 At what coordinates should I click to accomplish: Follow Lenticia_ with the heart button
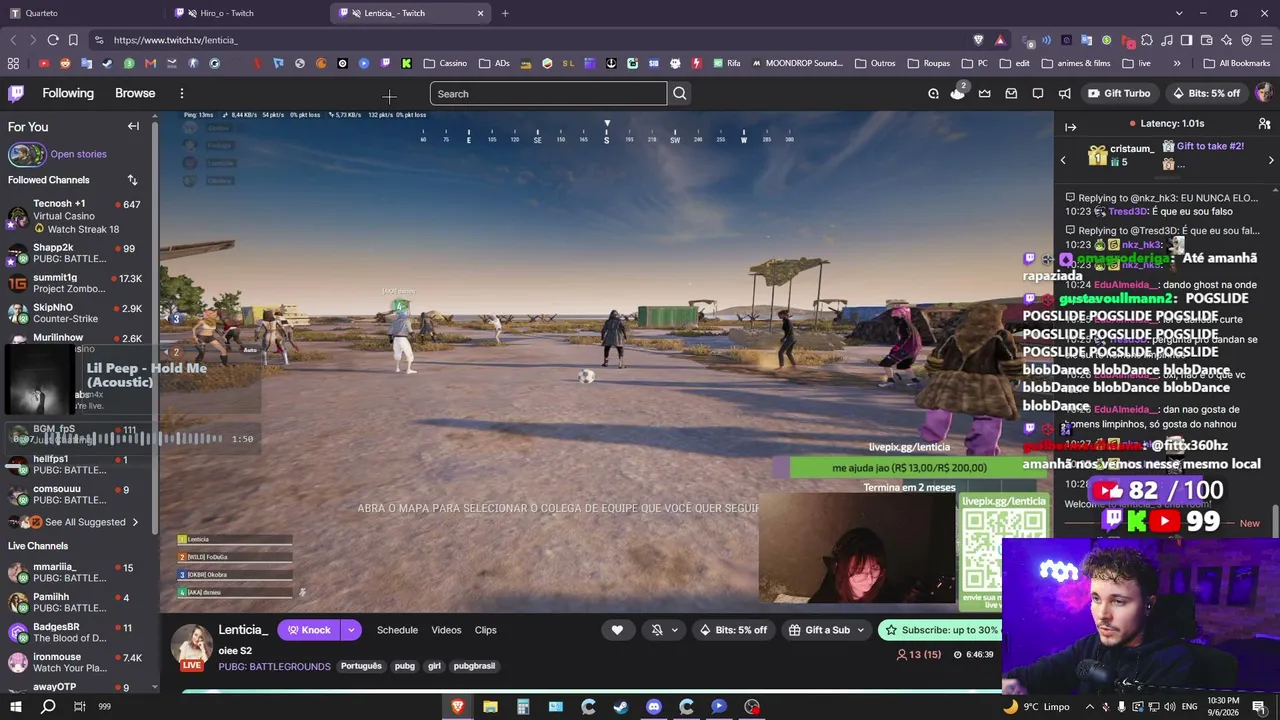(617, 630)
